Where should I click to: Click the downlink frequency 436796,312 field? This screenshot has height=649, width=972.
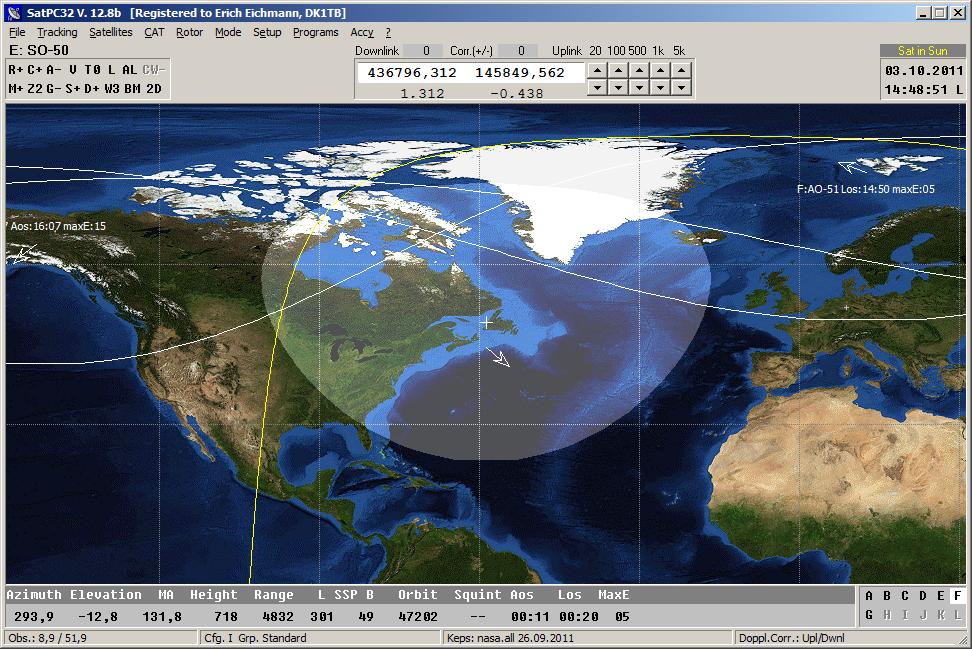(x=412, y=73)
